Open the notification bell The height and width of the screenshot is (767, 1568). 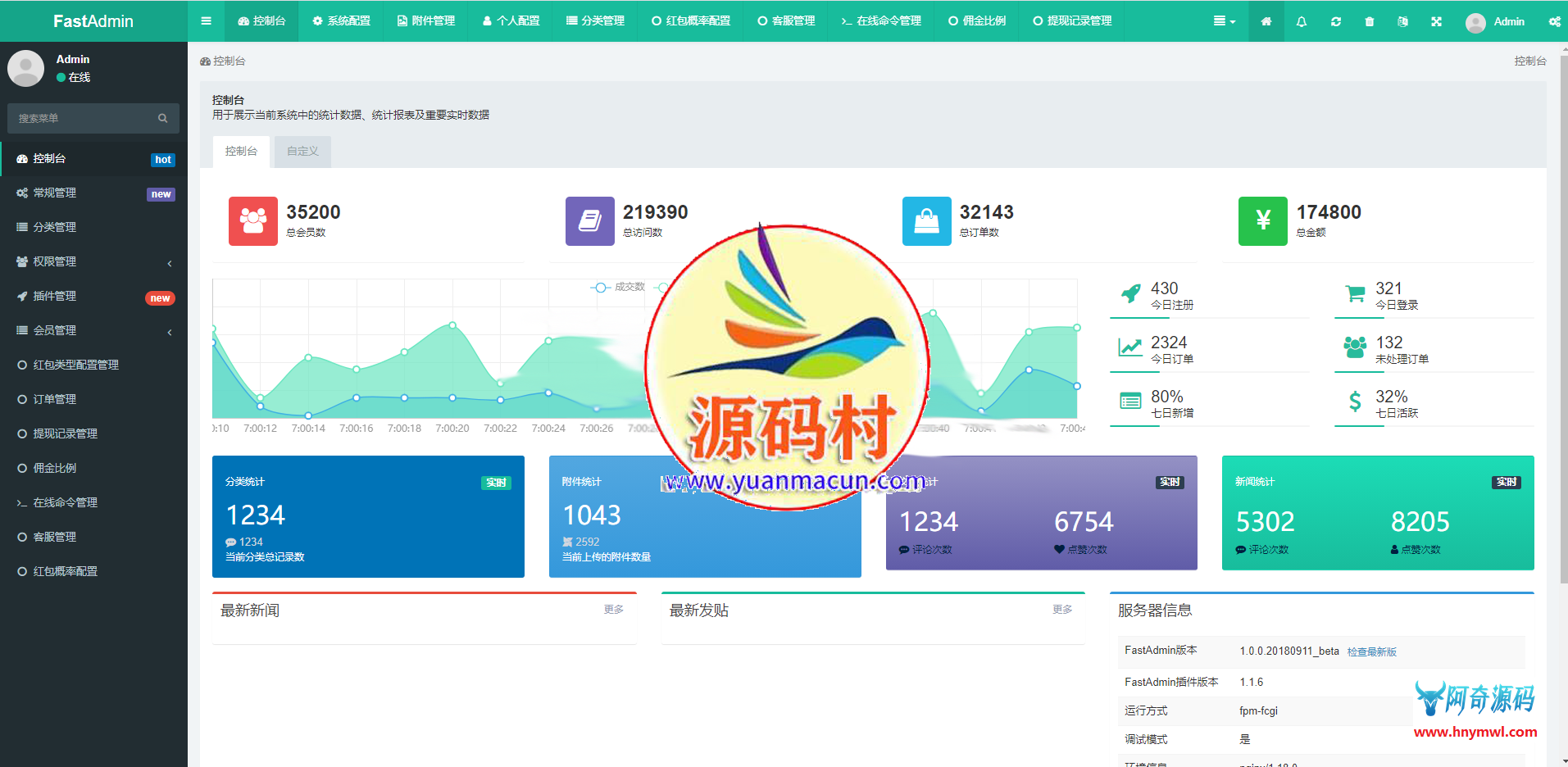[1302, 21]
